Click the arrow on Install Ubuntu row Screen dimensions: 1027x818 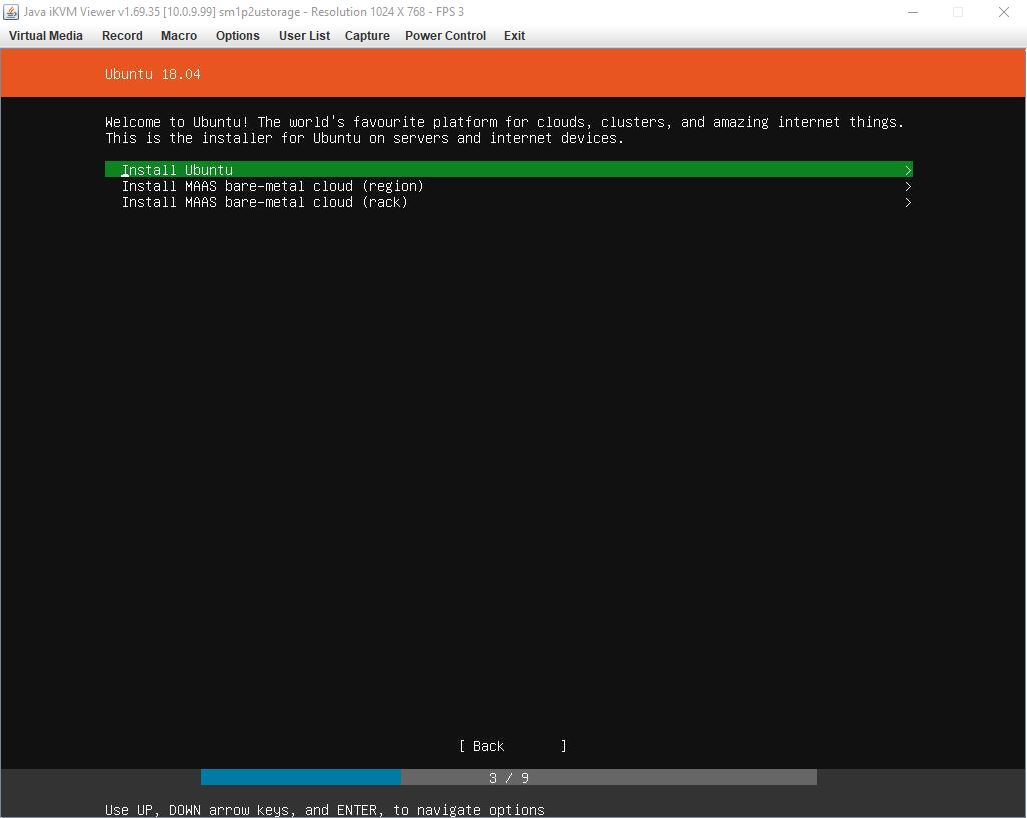pos(908,170)
